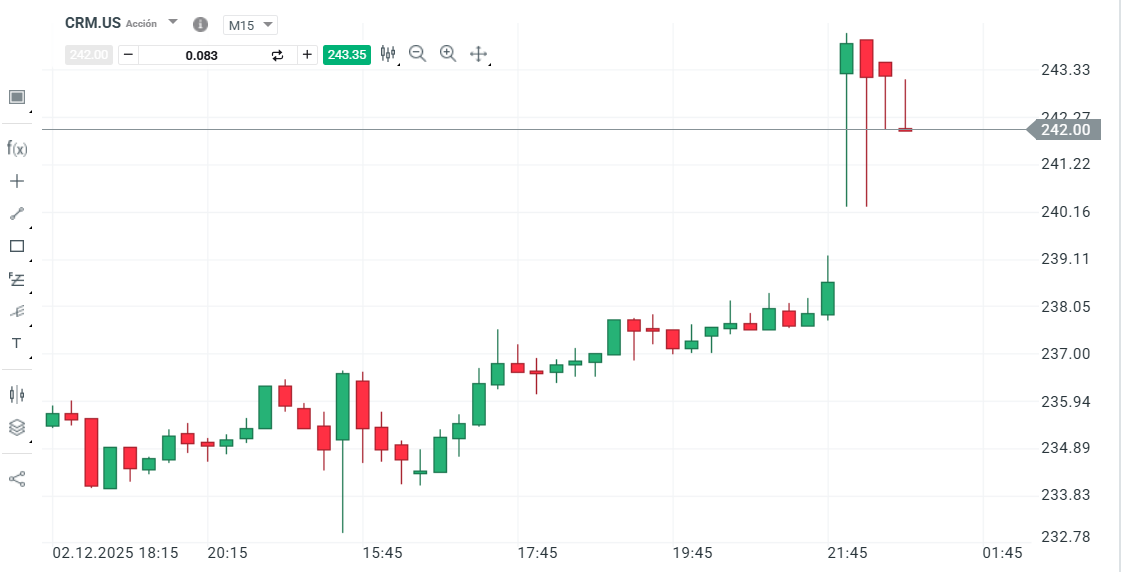Toggle the fullscreen chart layout icon
Image resolution: width=1121 pixels, height=572 pixels.
click(17, 97)
